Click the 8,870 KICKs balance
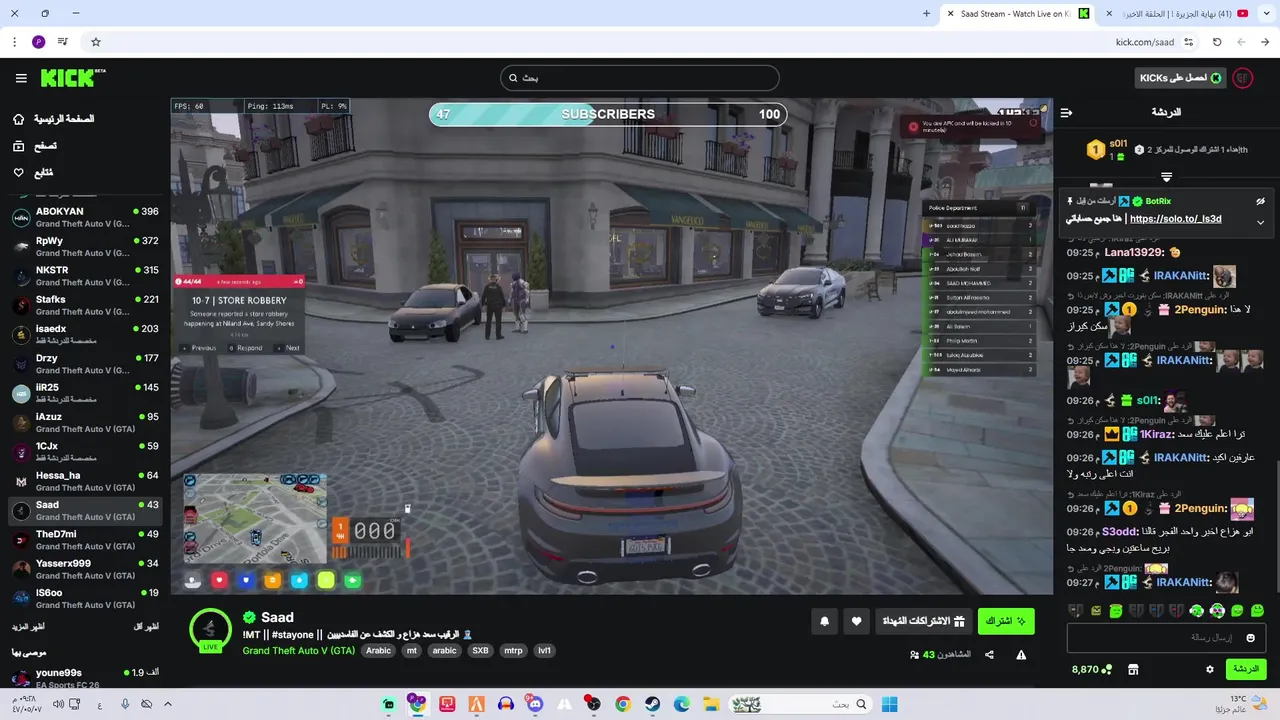The height and width of the screenshot is (720, 1280). [1092, 669]
